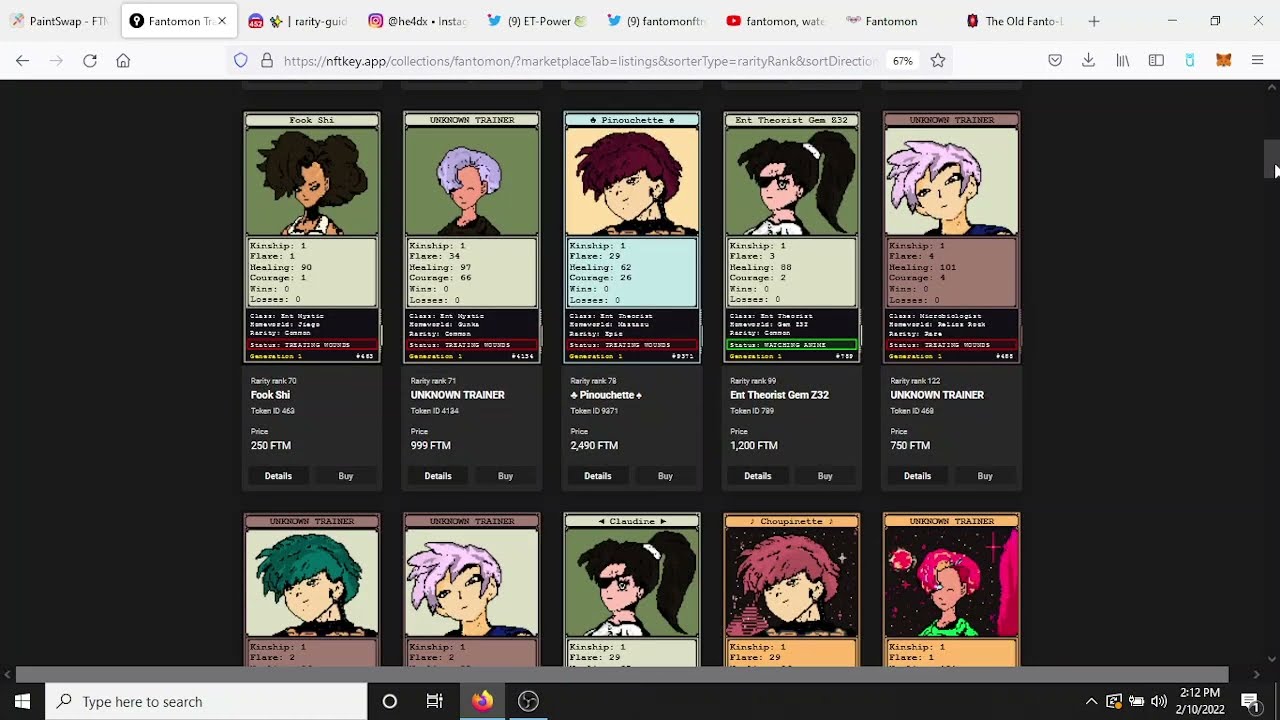Click the taskbar search box
The width and height of the screenshot is (1280, 720).
(x=206, y=701)
